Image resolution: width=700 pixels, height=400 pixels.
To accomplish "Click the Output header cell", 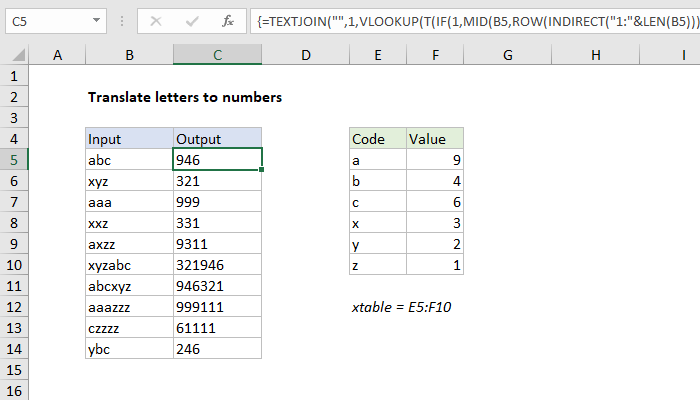I will [217, 139].
